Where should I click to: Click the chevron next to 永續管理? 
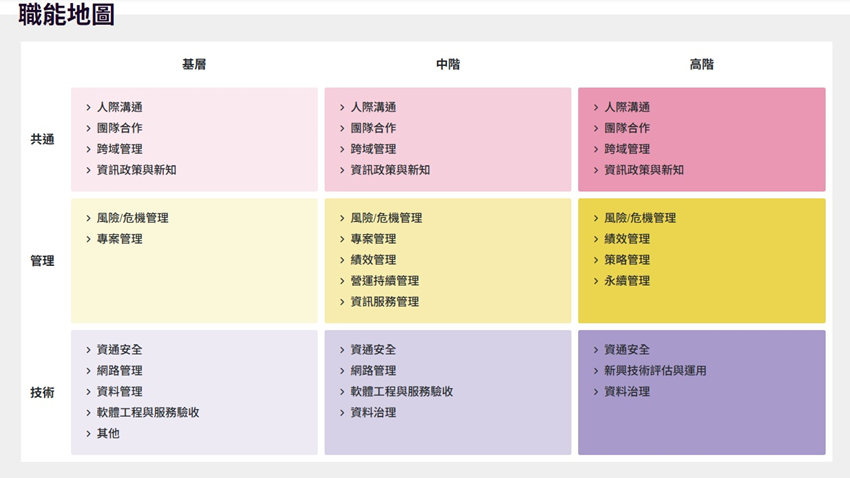594,281
